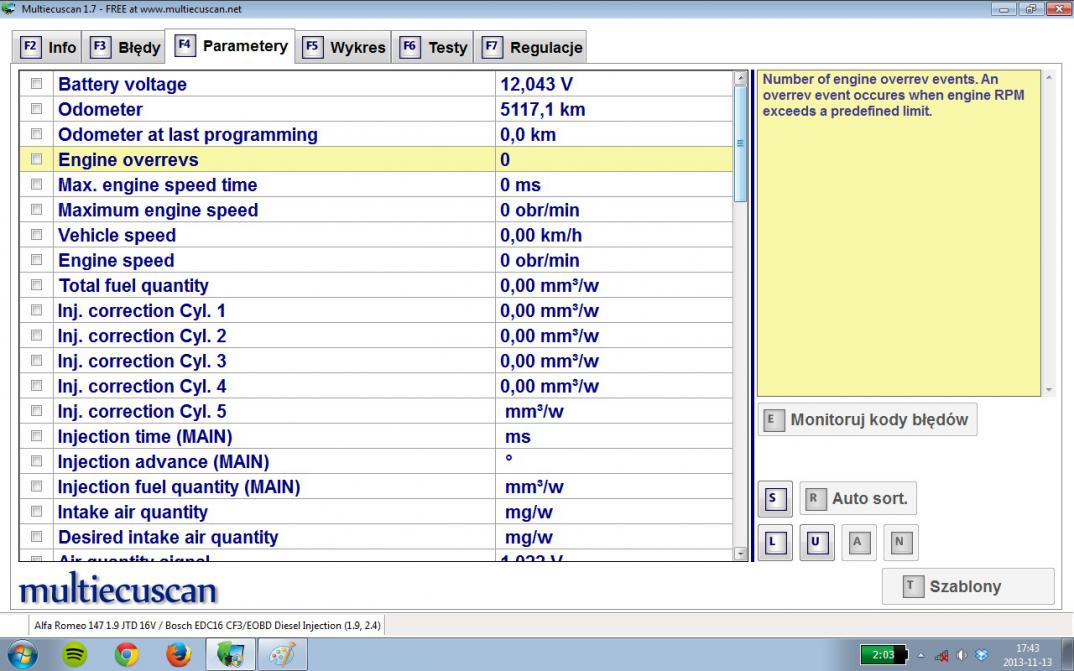Image resolution: width=1074 pixels, height=671 pixels.
Task: Click the battery indicator showing 2:03
Action: [884, 655]
